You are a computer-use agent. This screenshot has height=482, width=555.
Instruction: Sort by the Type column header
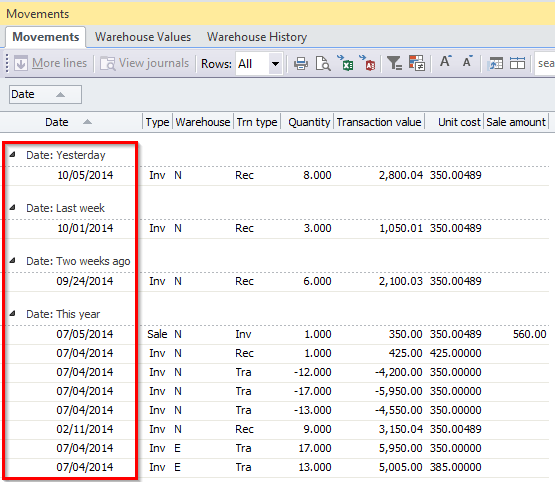tap(158, 122)
